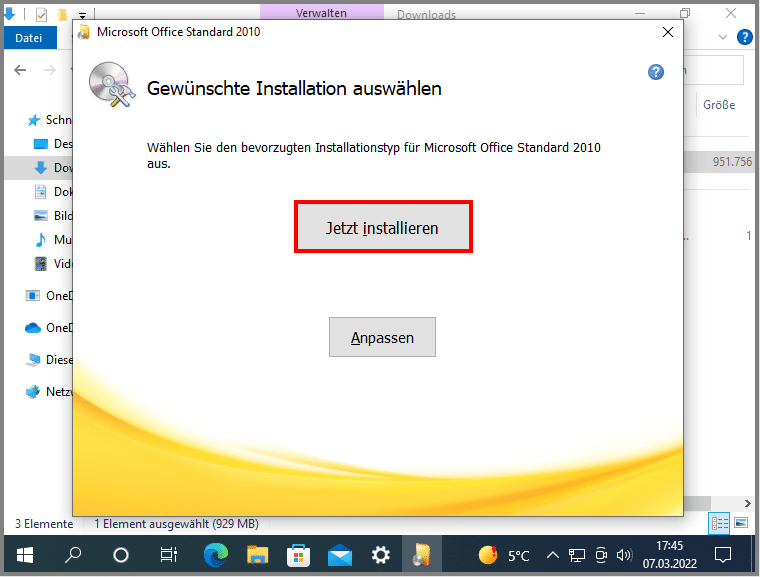Screen dimensions: 760x577
Task: Open taskbar search magnifier
Action: (x=74, y=554)
